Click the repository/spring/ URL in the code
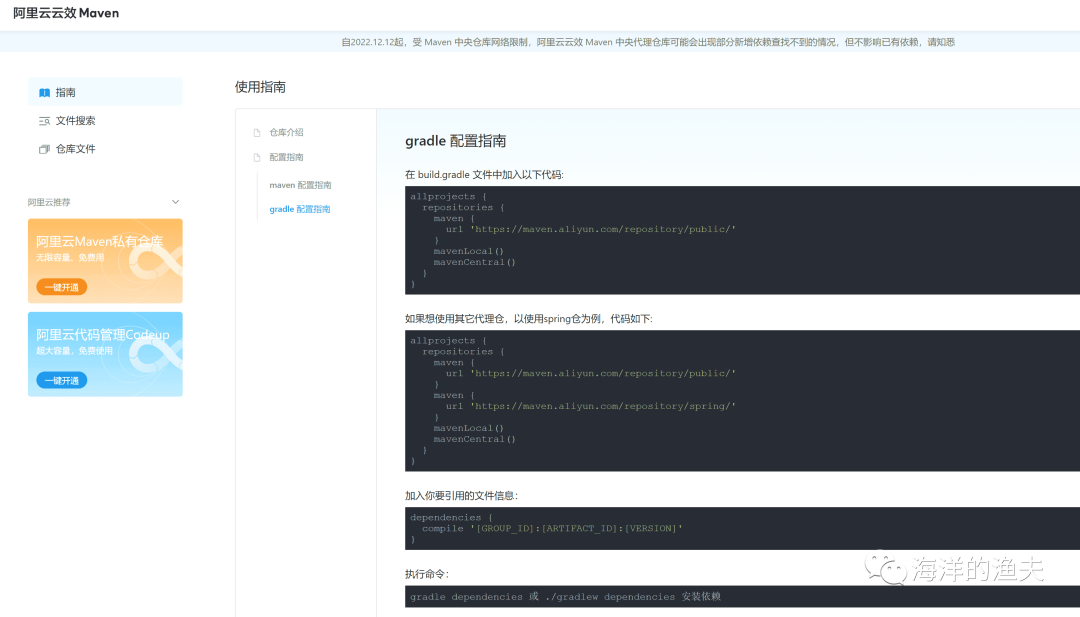 click(603, 406)
